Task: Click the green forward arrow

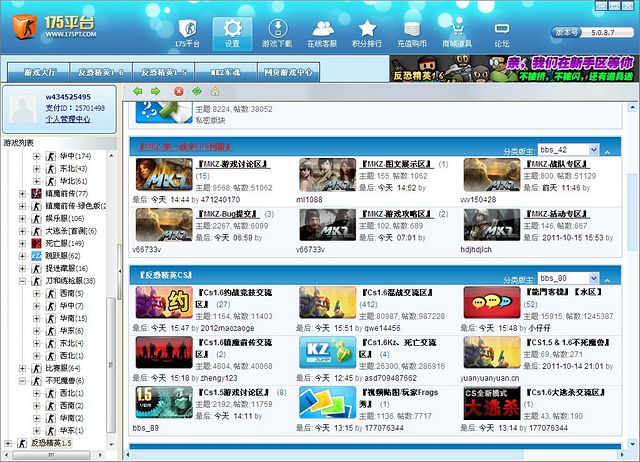Action: [x=156, y=91]
